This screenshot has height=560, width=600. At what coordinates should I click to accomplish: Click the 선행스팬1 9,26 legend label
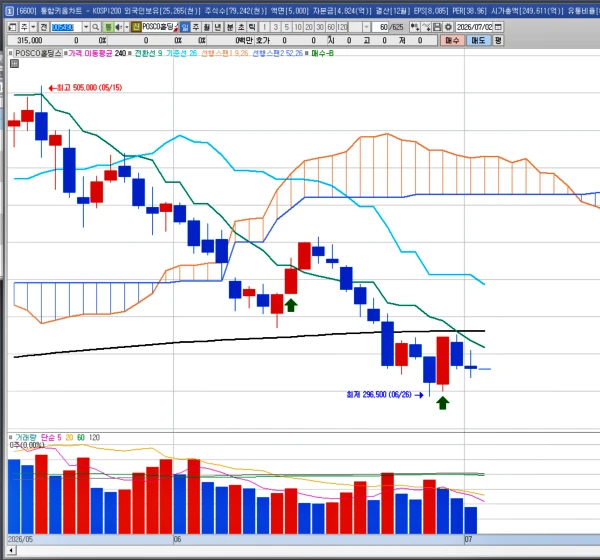225,53
